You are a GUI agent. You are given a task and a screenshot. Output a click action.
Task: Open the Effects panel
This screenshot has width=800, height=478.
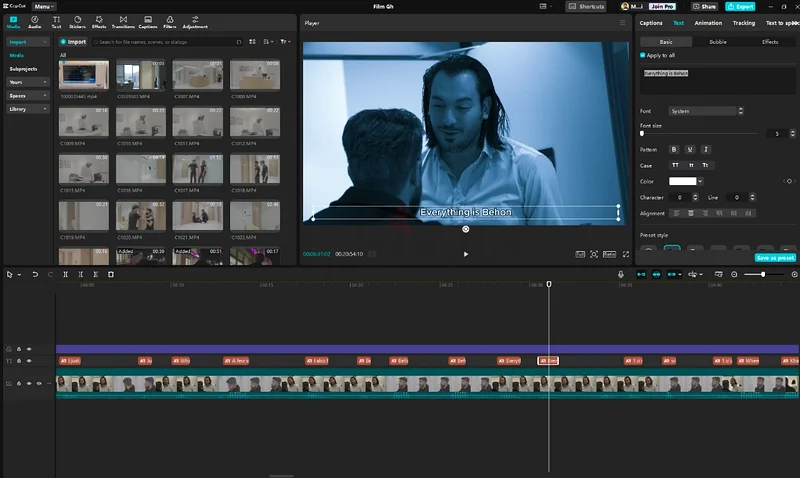pos(99,22)
